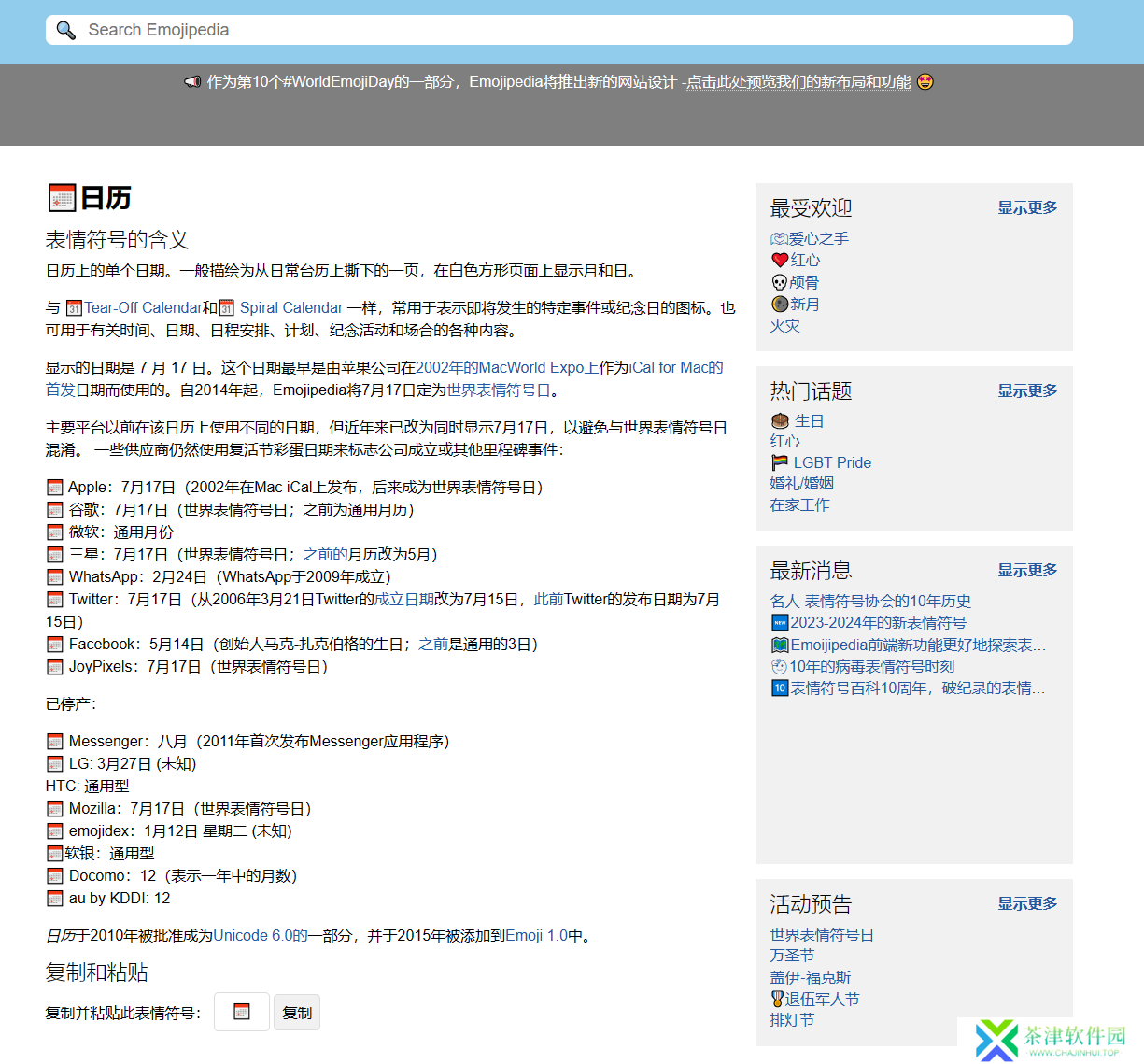
Task: Open 世界表情符号日 event link in sidebar
Action: point(822,935)
